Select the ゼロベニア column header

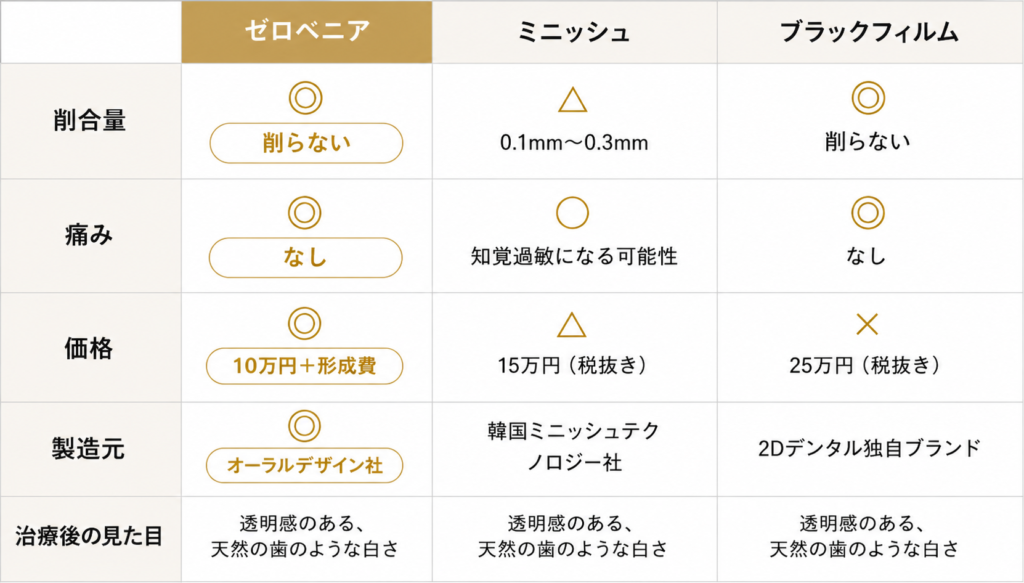click(x=307, y=32)
